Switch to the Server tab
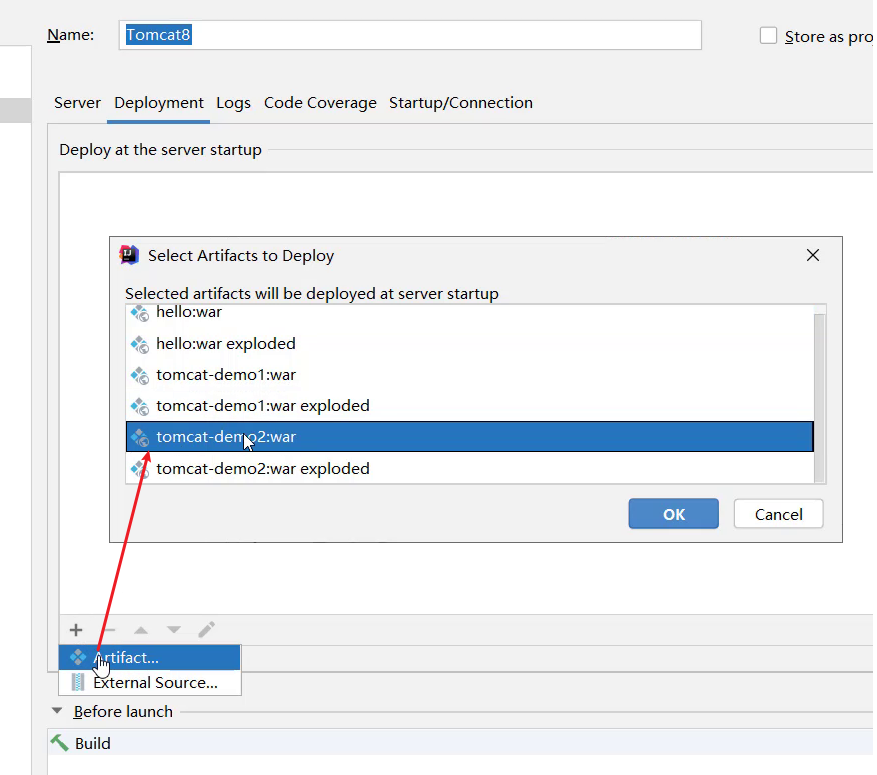 point(77,103)
